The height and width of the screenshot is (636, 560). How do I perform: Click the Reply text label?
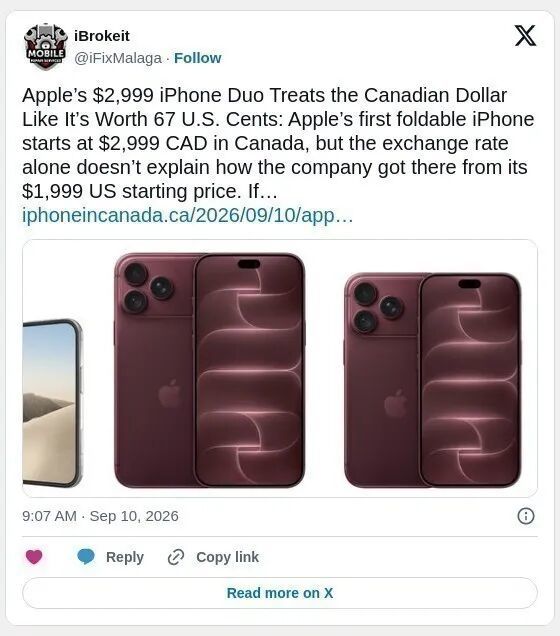[125, 557]
